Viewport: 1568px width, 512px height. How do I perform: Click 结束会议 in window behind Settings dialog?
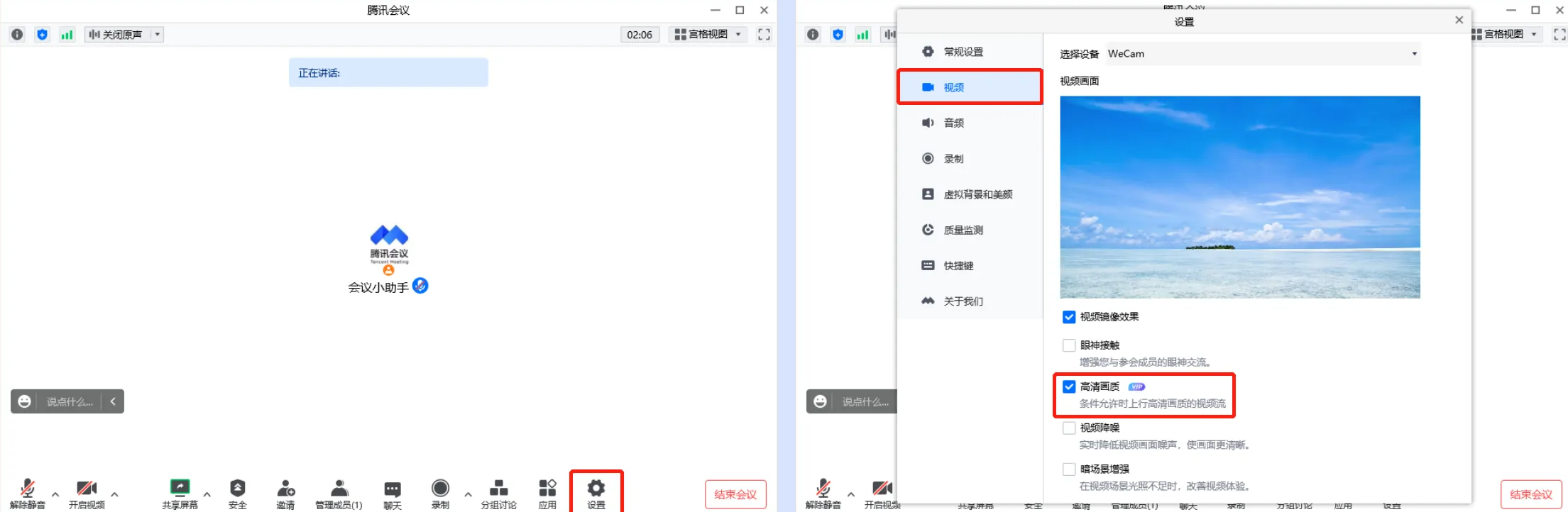pyautogui.click(x=1531, y=494)
